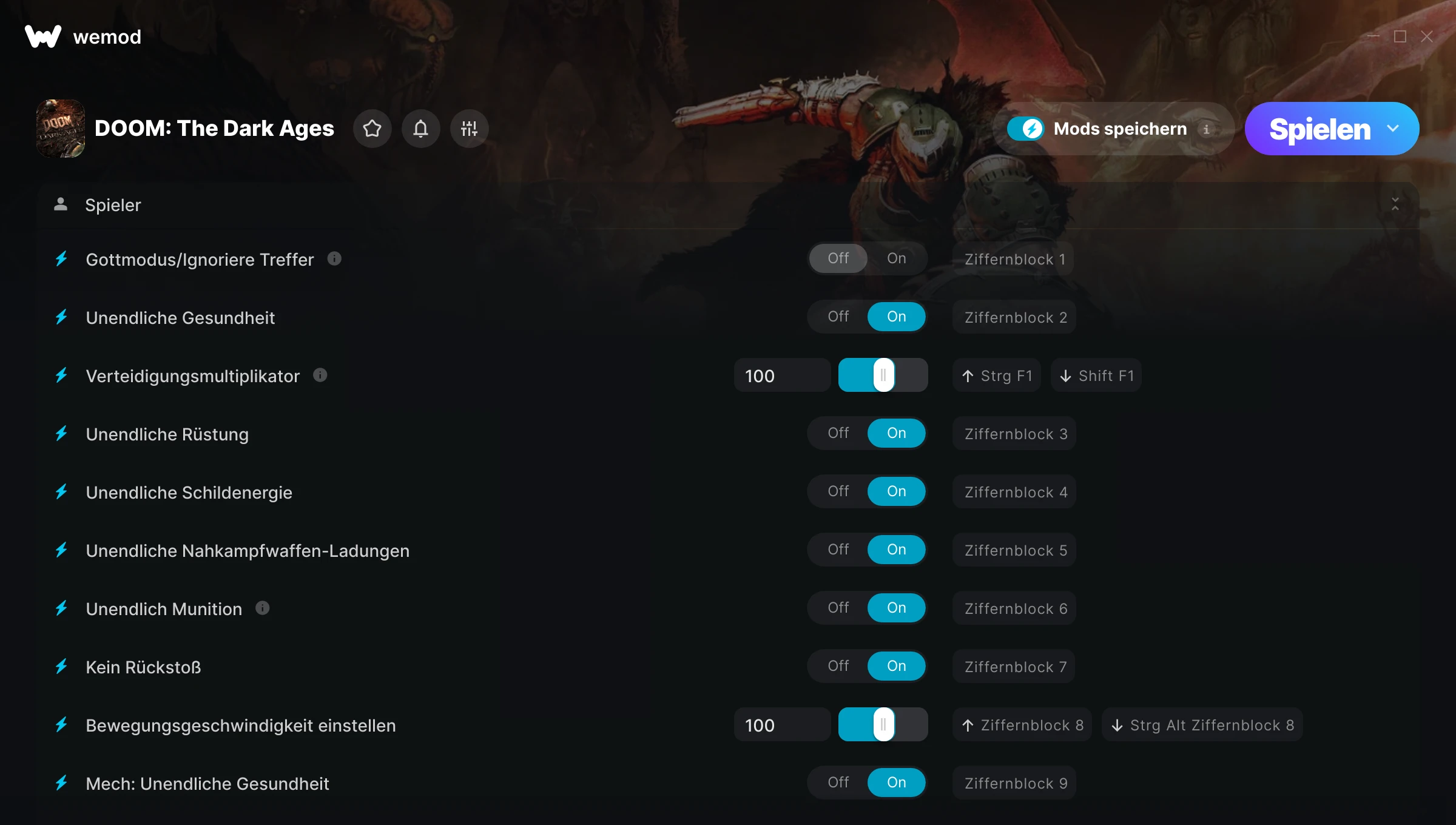Click the favorite star icon

(x=372, y=129)
